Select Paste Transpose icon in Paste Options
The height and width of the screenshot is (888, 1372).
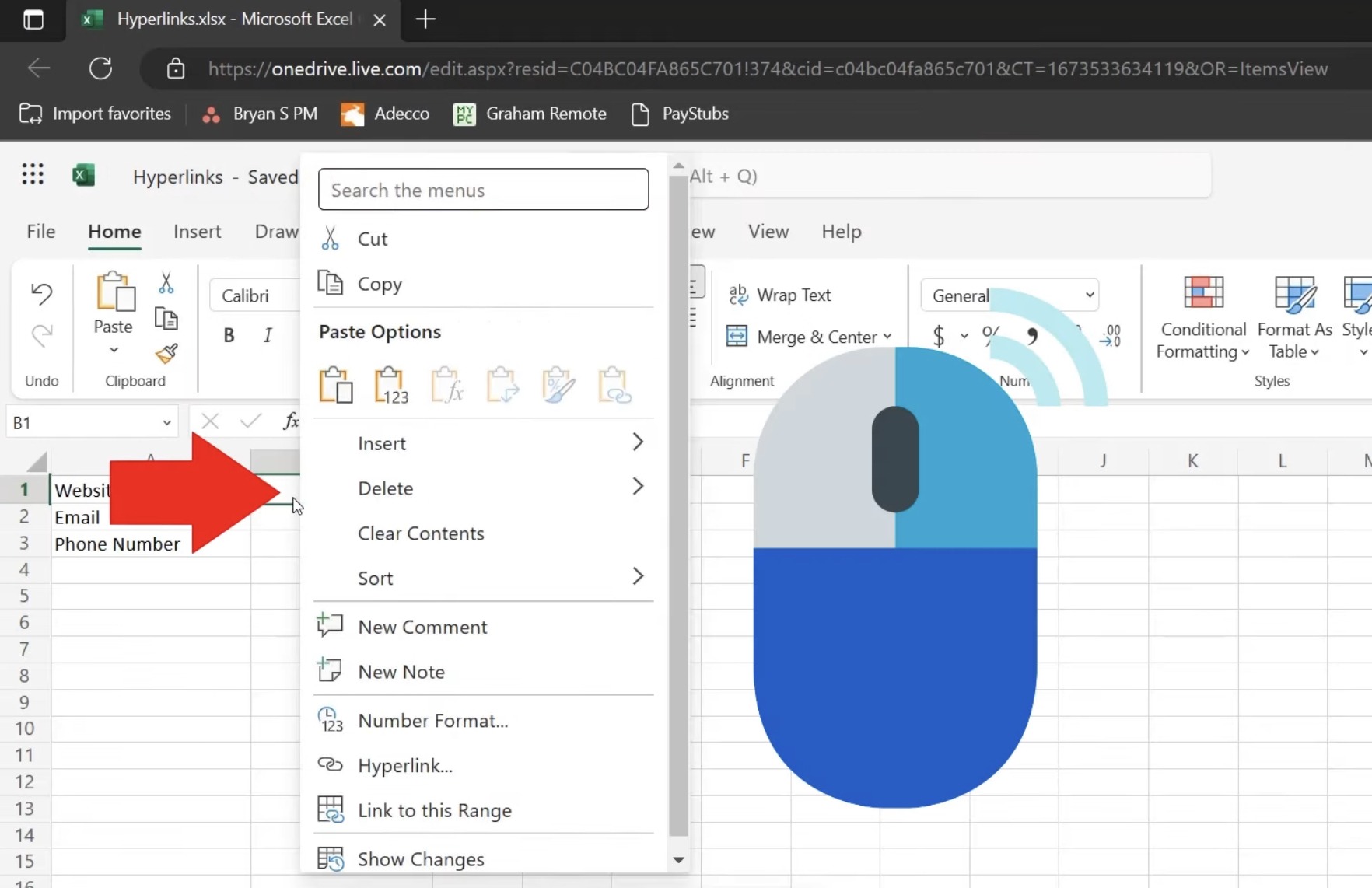502,384
